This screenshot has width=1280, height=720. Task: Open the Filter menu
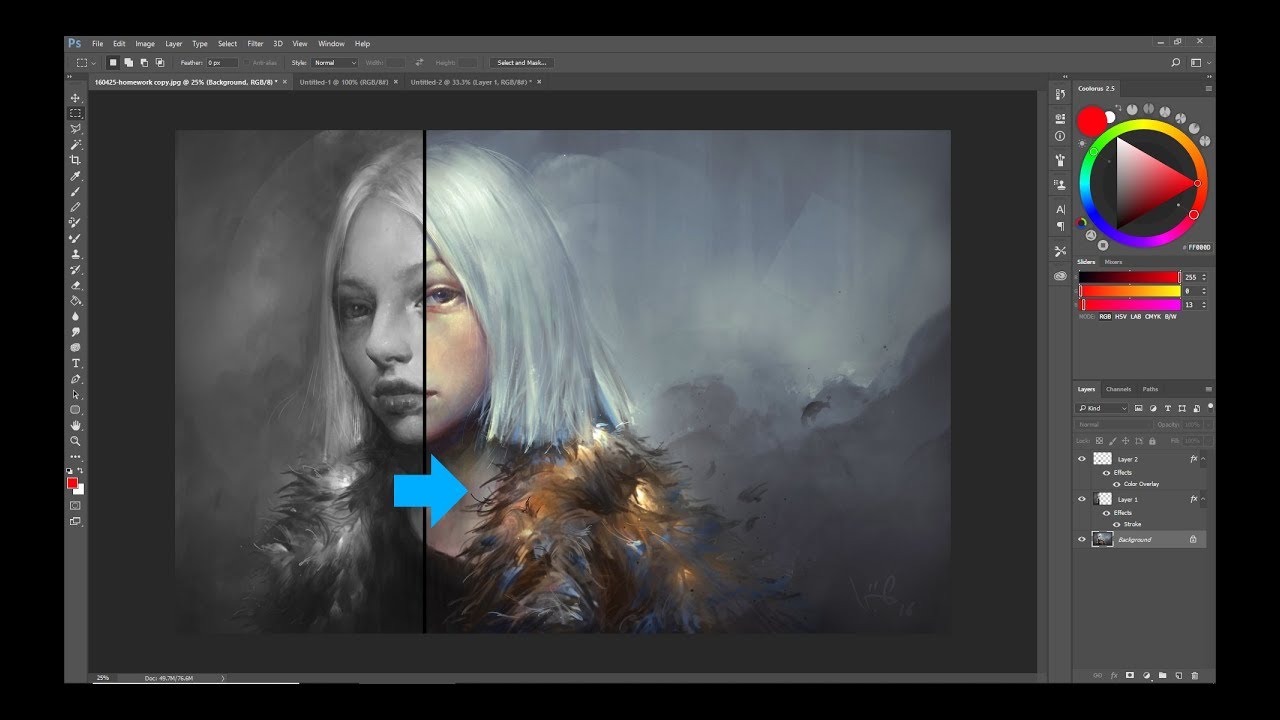pyautogui.click(x=255, y=44)
